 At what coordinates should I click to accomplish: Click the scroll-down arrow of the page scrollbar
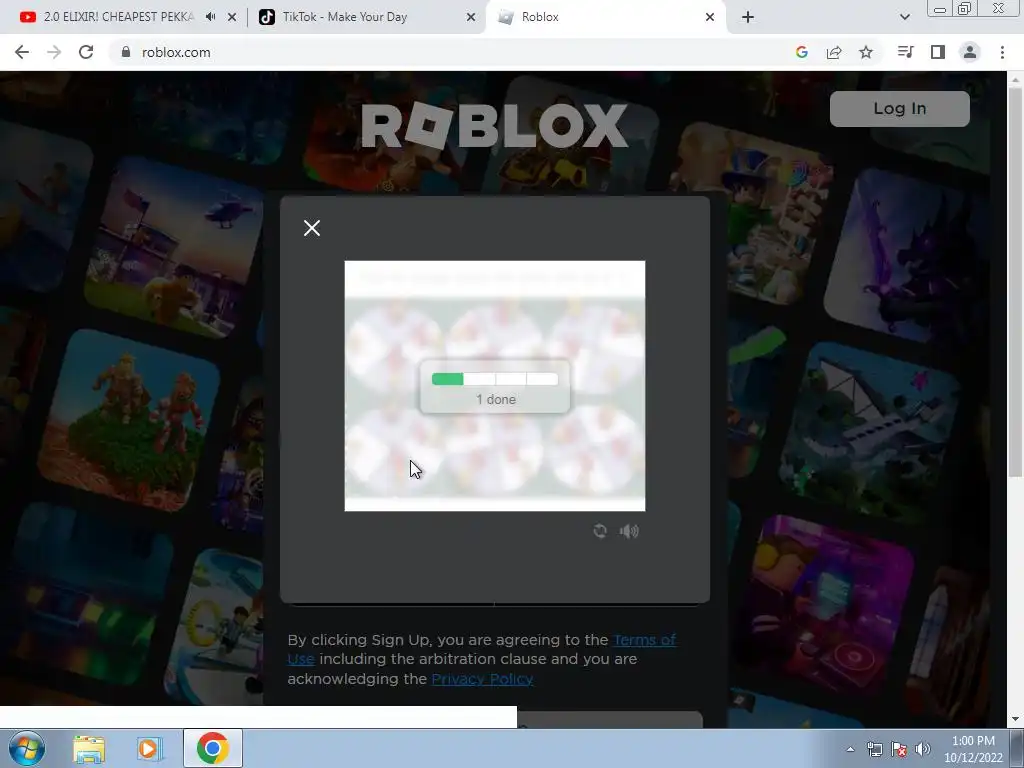[x=1015, y=719]
